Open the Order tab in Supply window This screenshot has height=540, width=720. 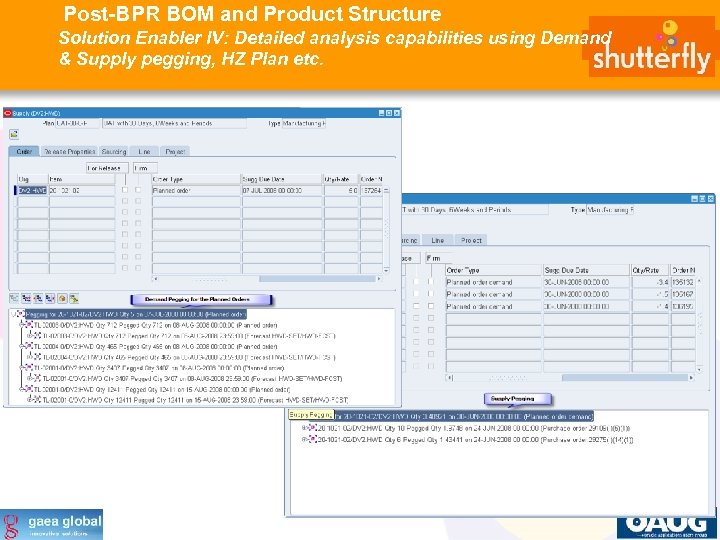click(x=24, y=152)
